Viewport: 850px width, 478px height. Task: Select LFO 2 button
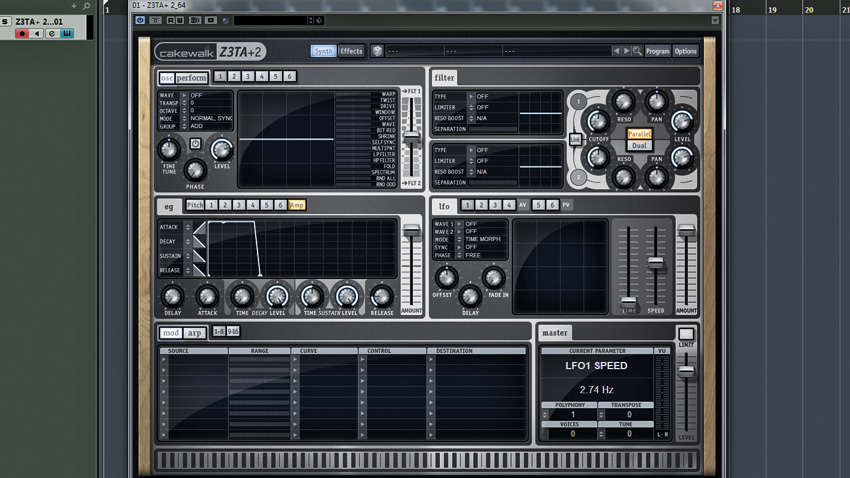[x=481, y=205]
